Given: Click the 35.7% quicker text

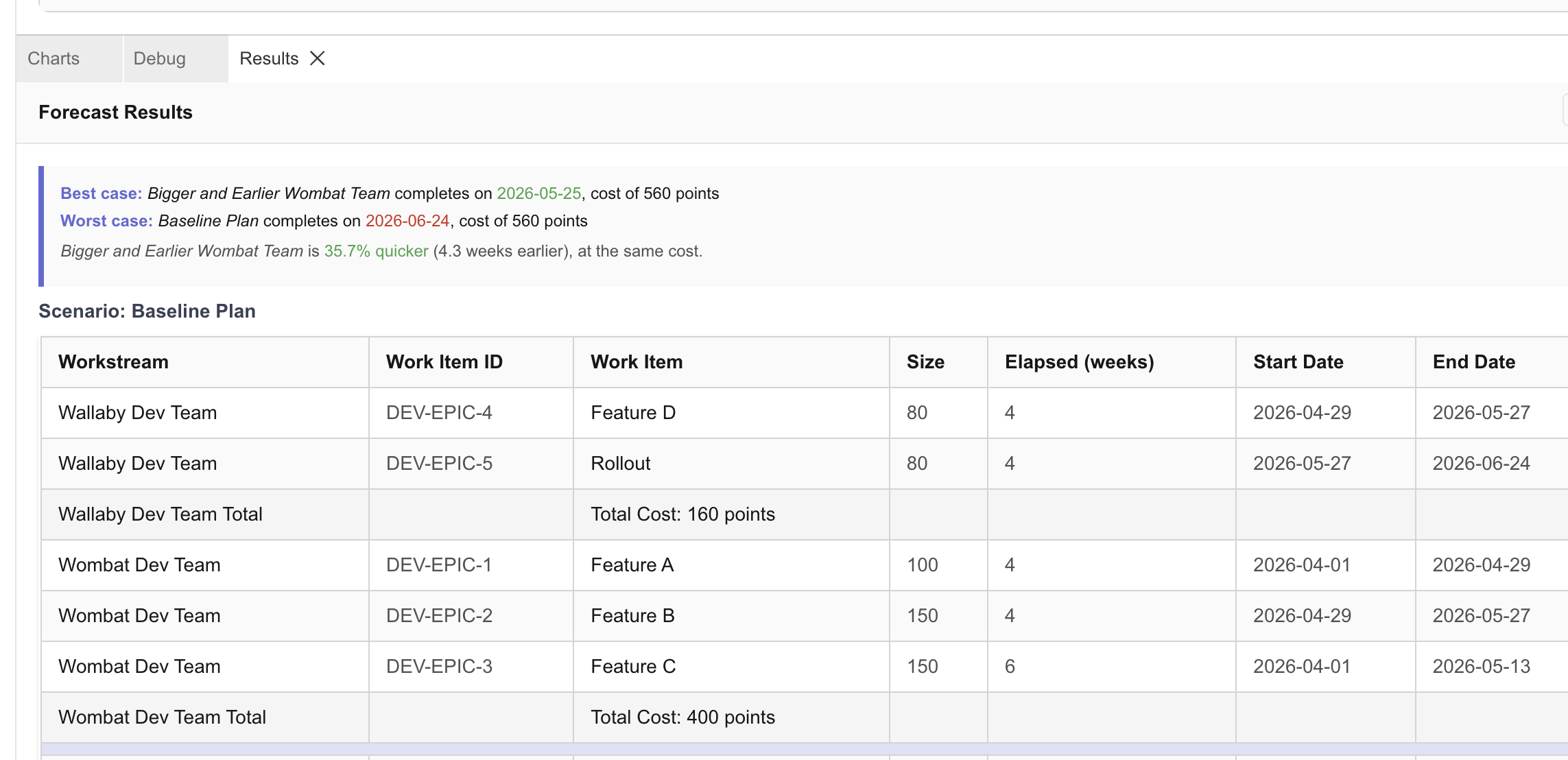Looking at the screenshot, I should pyautogui.click(x=376, y=251).
